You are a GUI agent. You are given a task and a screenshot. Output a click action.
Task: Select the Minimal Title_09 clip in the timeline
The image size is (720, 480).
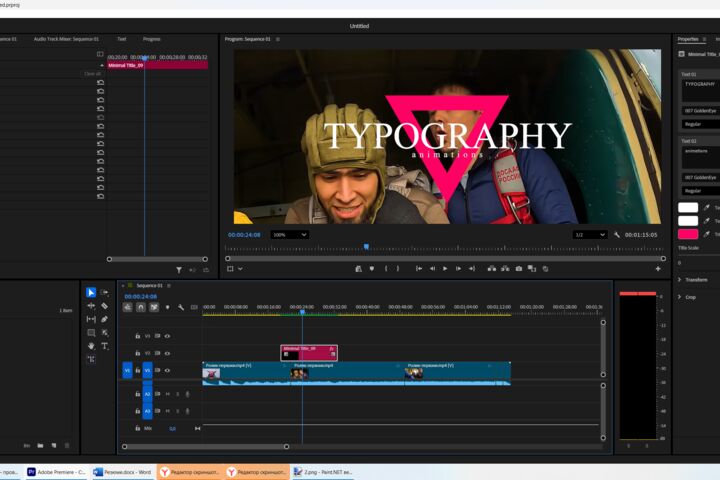point(309,353)
